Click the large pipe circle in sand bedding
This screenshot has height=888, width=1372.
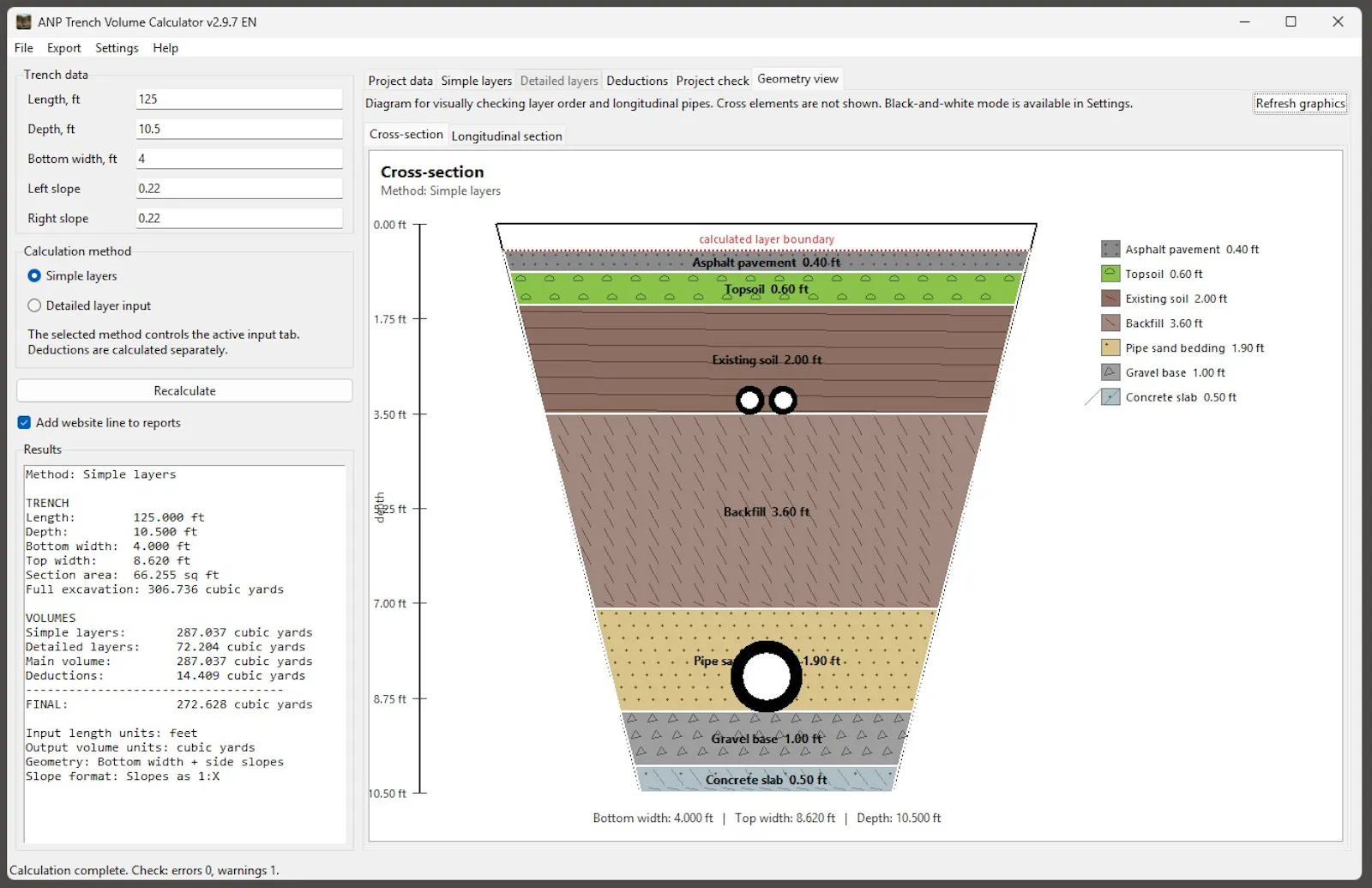[767, 676]
